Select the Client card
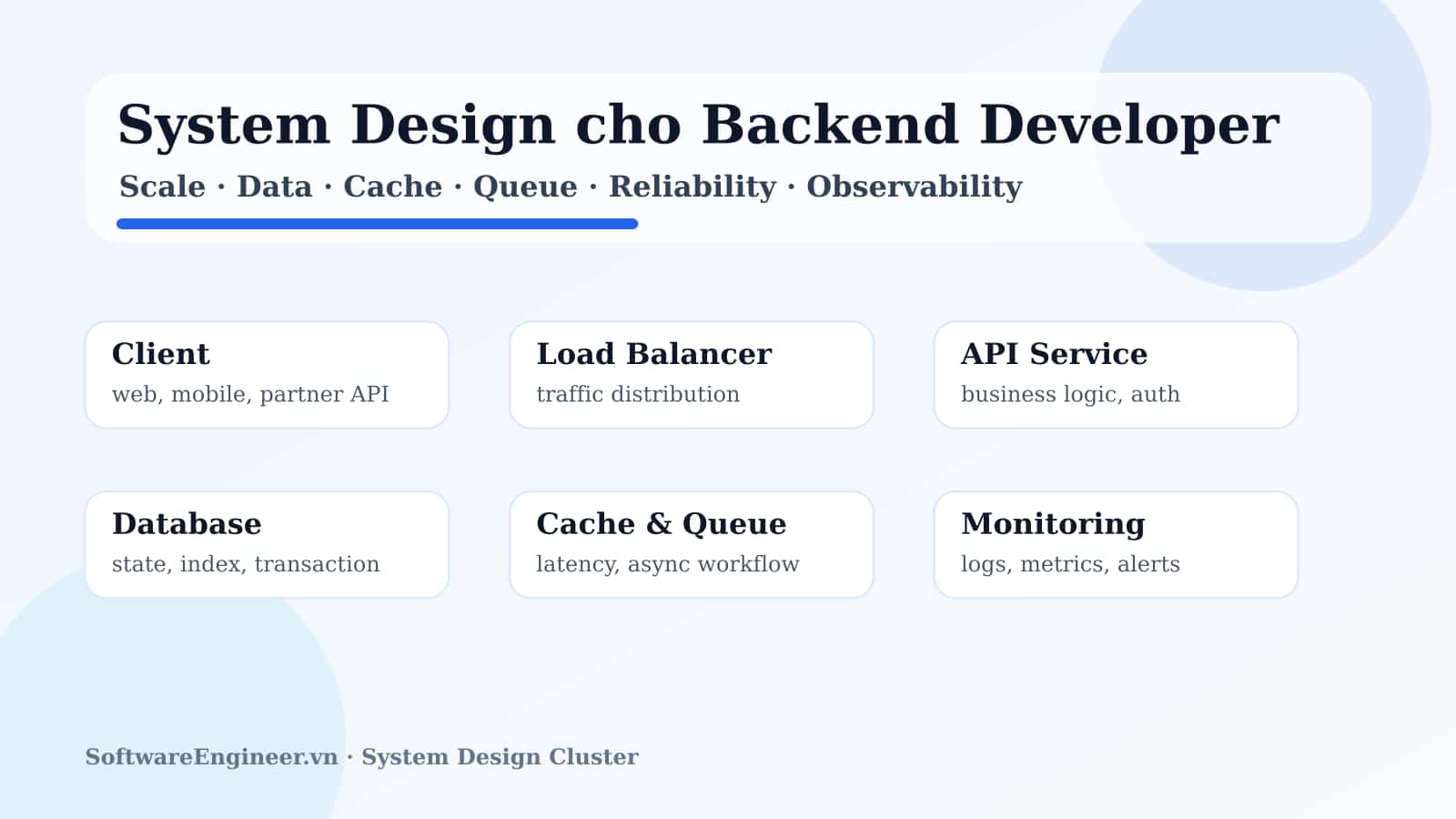The image size is (1456, 819). 267,375
